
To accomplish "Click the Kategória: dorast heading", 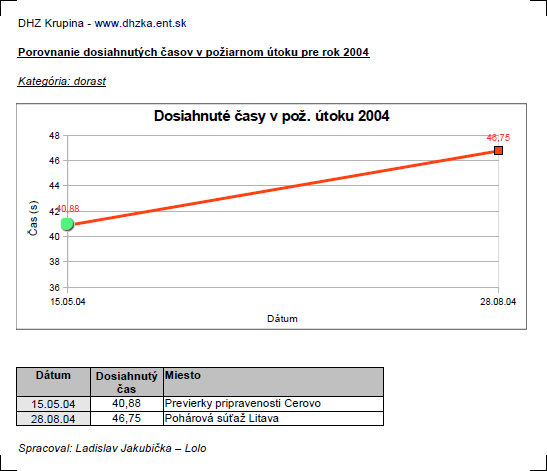I will tap(62, 81).
